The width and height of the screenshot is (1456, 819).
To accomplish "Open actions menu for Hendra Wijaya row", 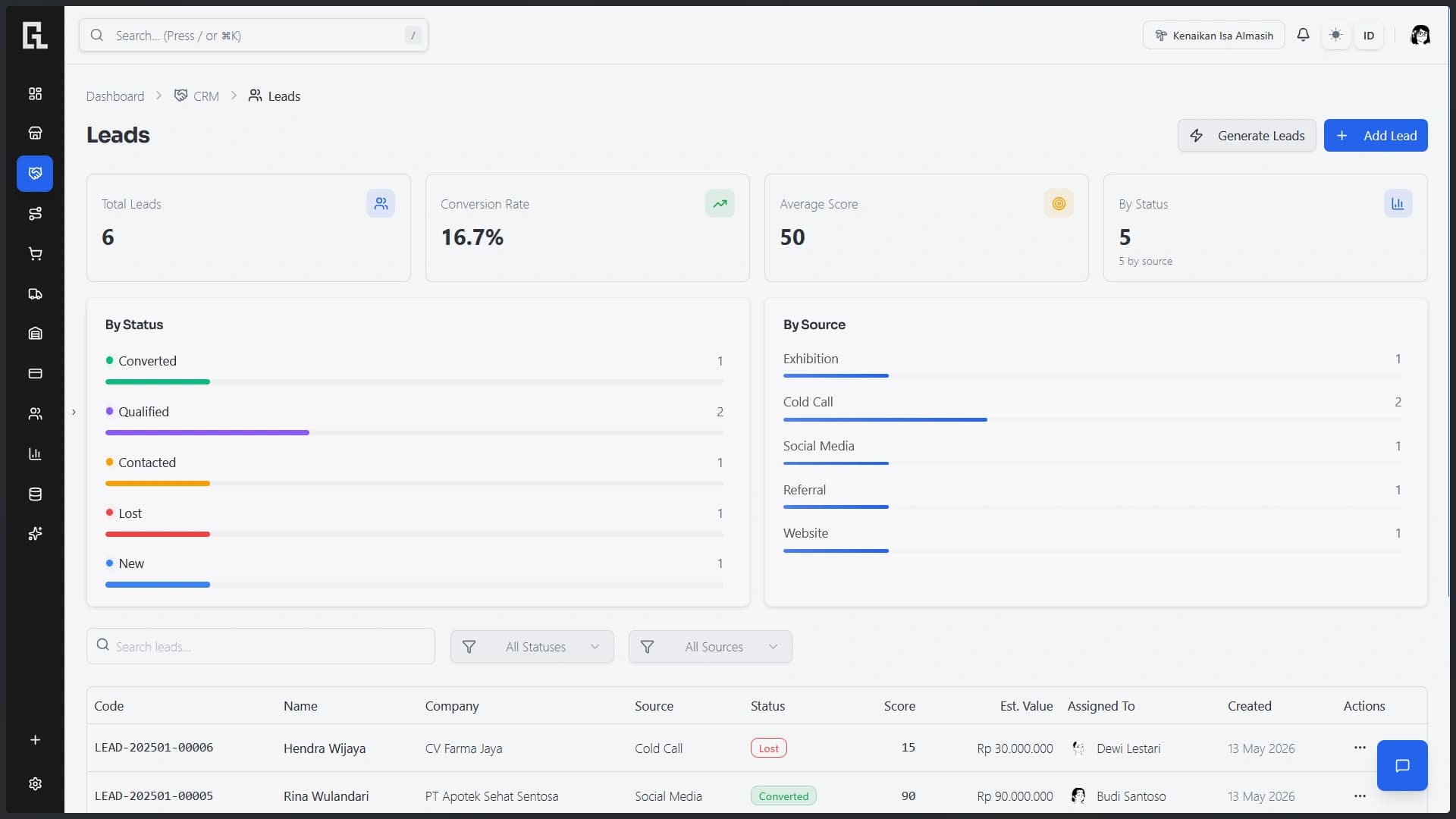I will [x=1360, y=748].
